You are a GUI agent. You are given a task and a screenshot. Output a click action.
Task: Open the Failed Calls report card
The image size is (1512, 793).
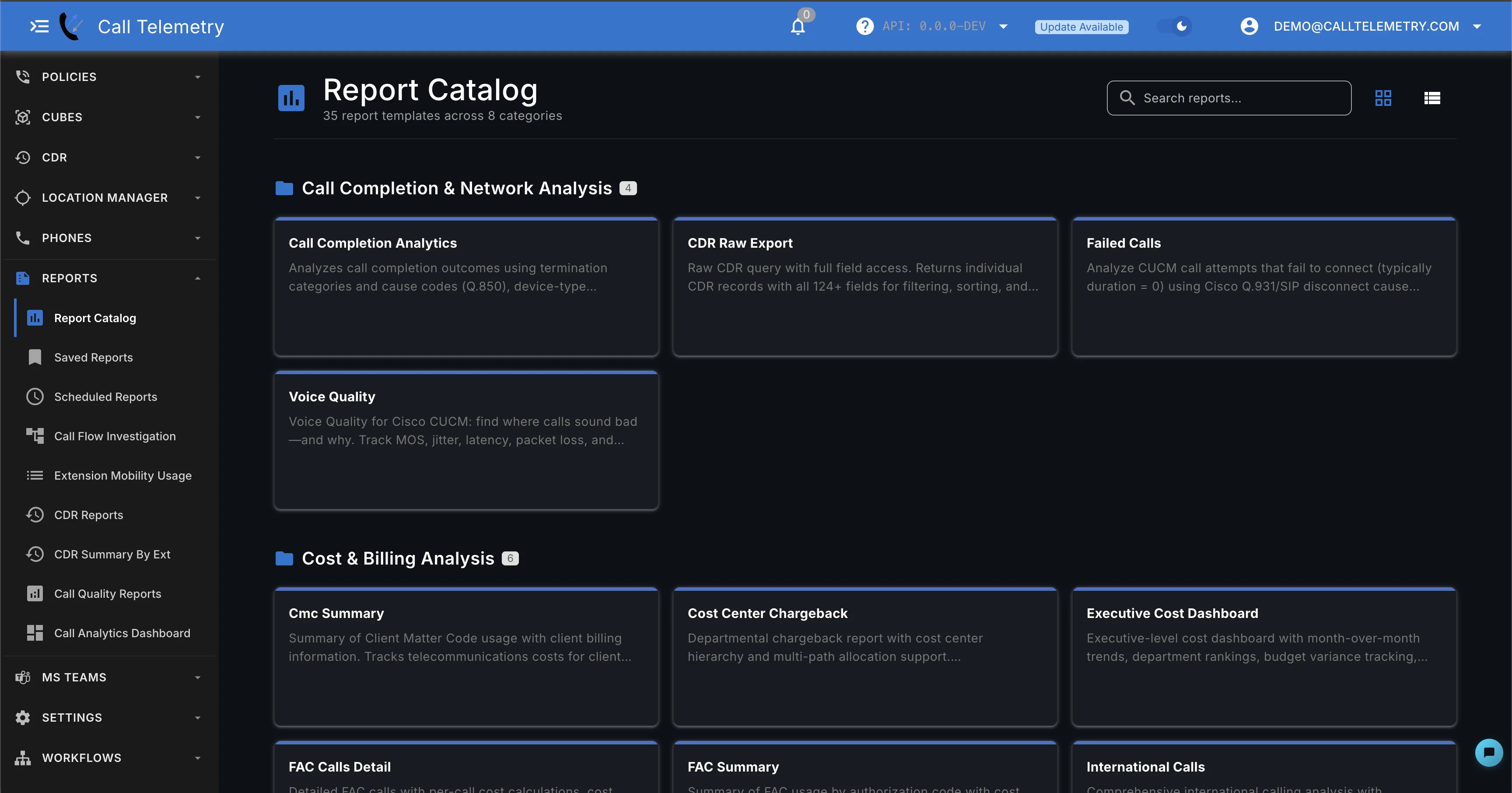point(1264,287)
